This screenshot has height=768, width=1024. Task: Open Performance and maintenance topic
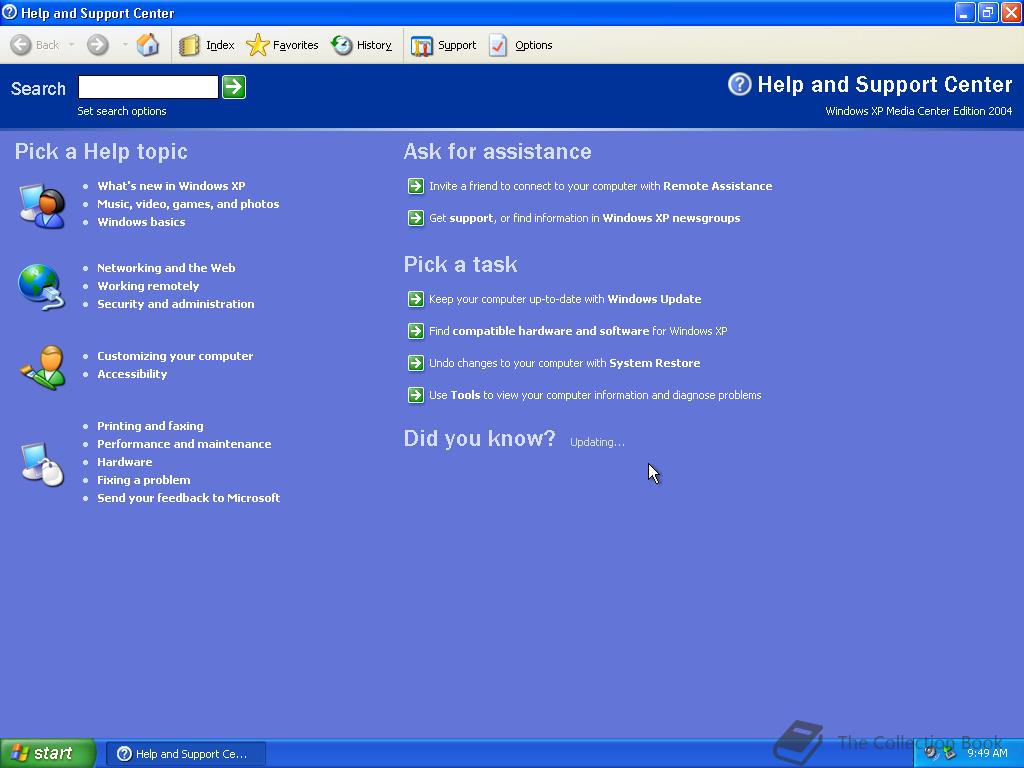click(184, 444)
